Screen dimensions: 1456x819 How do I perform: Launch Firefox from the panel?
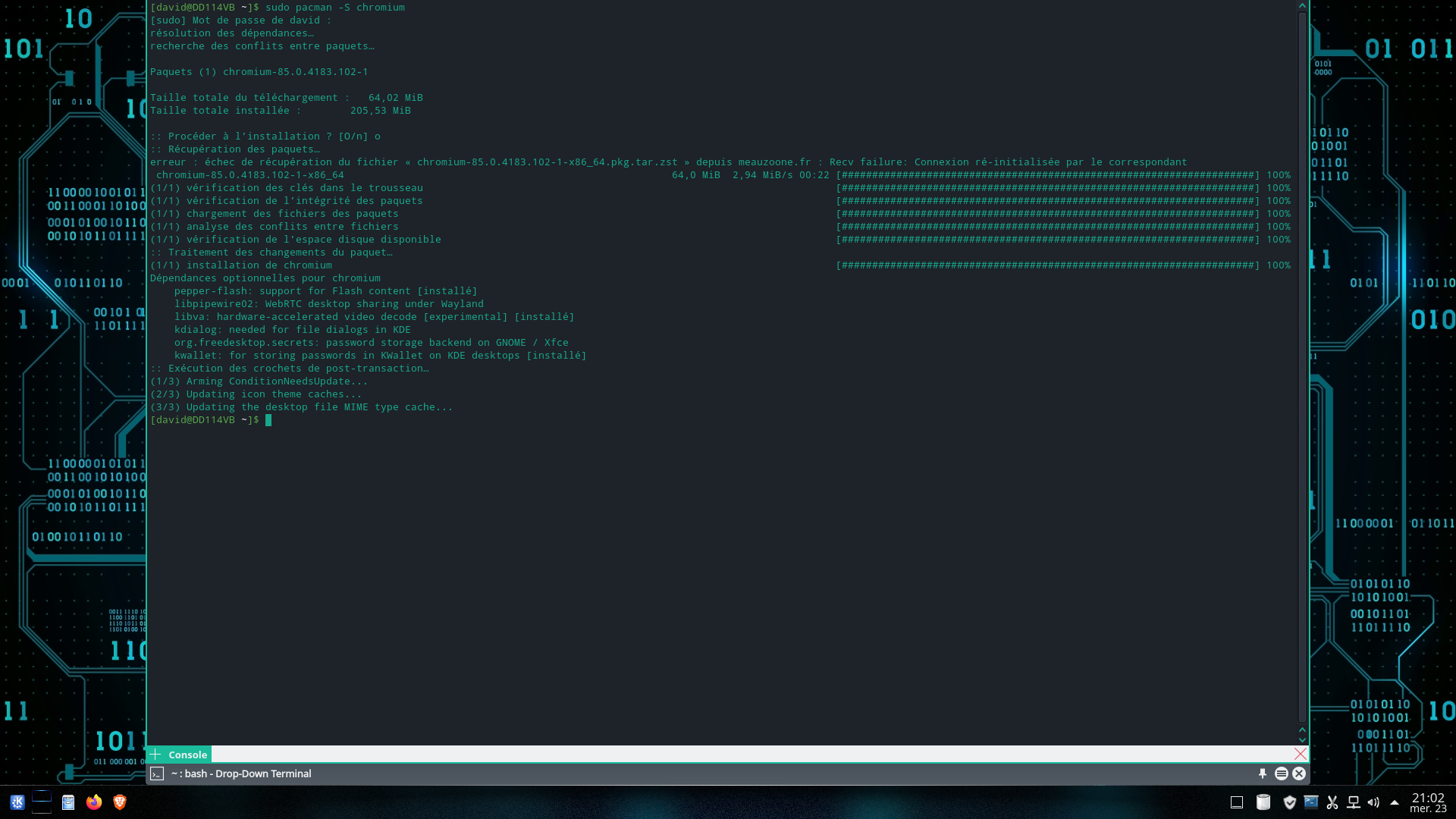(94, 802)
